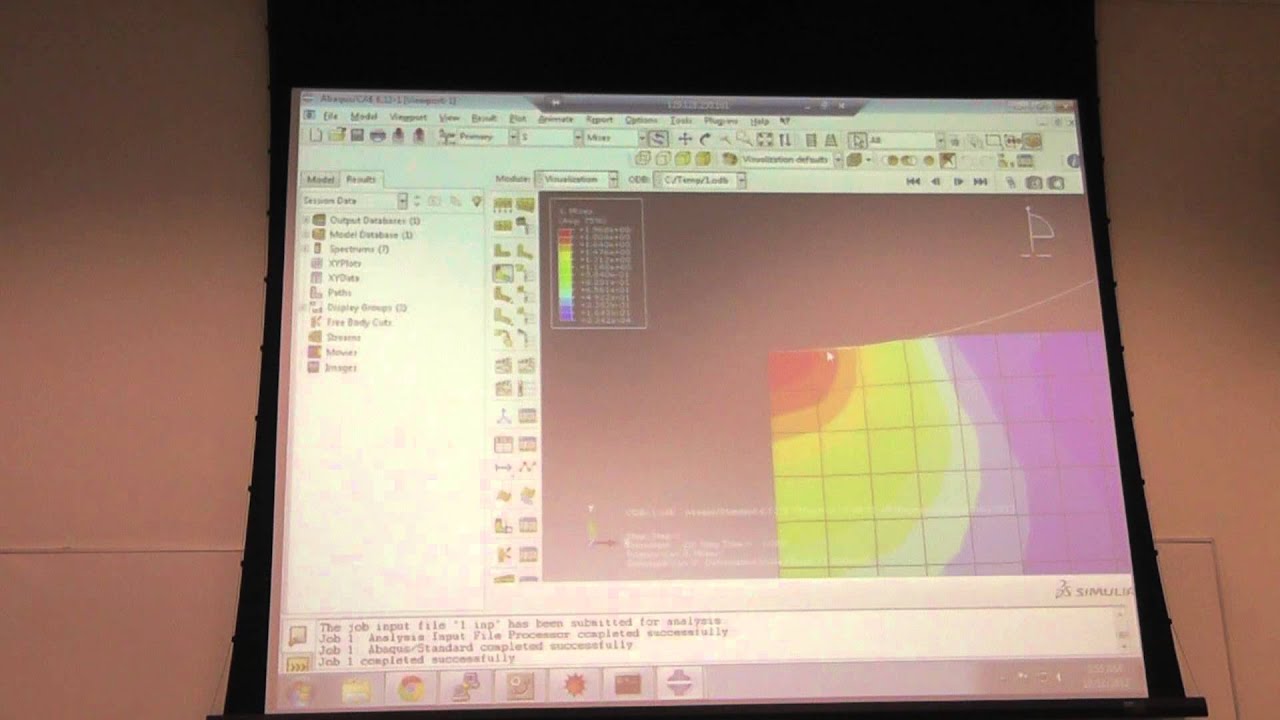
Task: Open Chrome from the Windows taskbar
Action: [x=411, y=688]
